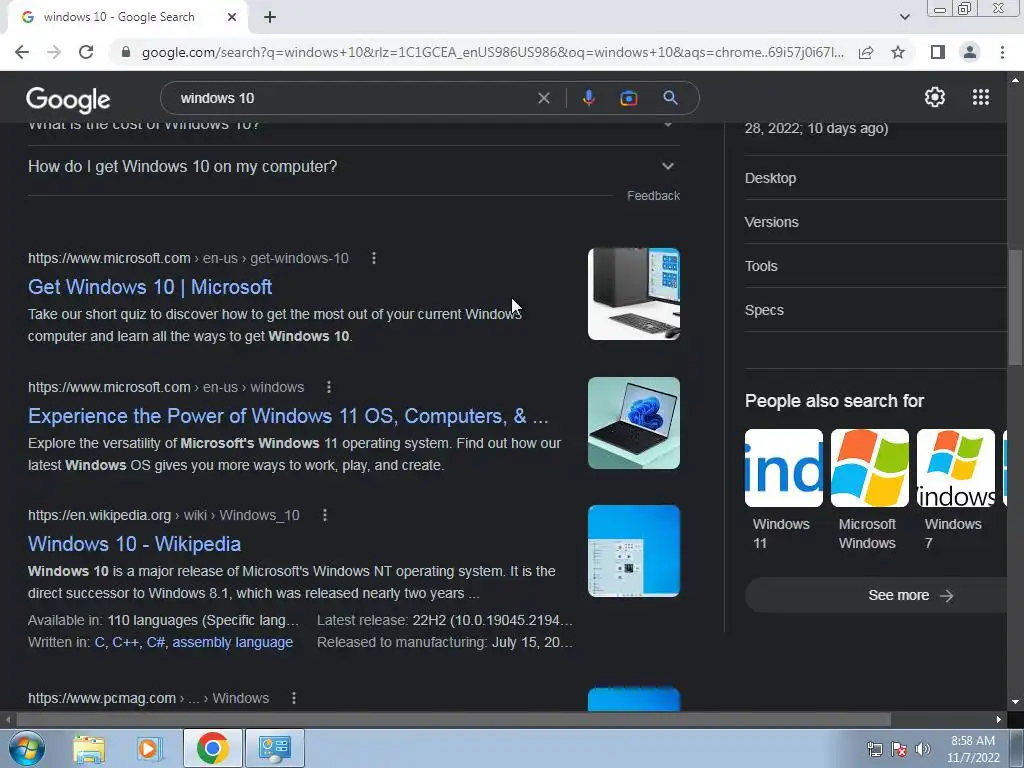Start a voice search with the microphone
The image size is (1024, 768).
[588, 99]
